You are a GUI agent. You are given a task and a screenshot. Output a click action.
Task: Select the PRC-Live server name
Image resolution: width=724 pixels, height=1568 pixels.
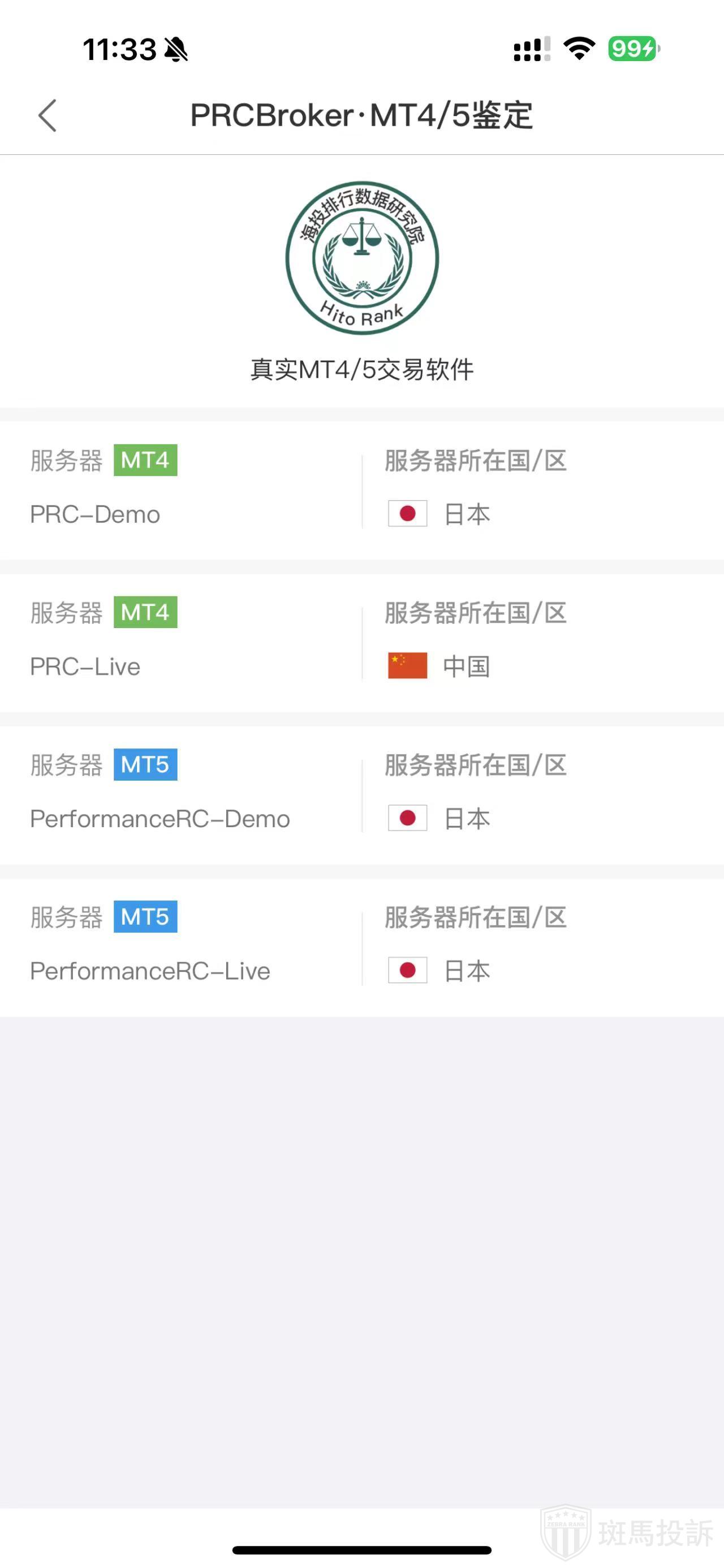click(x=85, y=667)
